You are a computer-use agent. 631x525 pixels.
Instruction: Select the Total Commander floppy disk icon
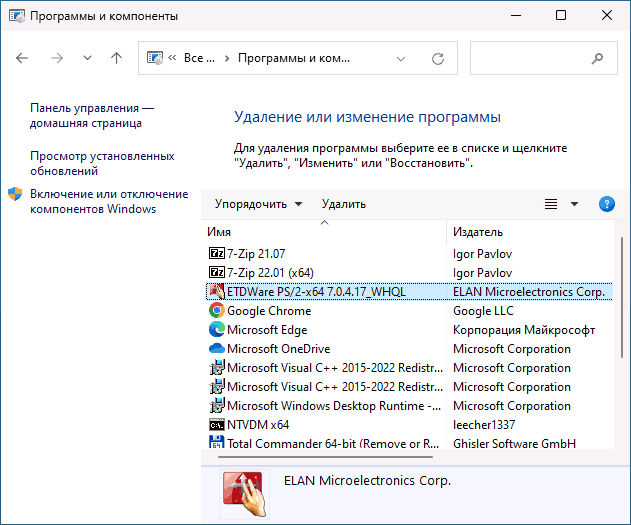[x=216, y=444]
